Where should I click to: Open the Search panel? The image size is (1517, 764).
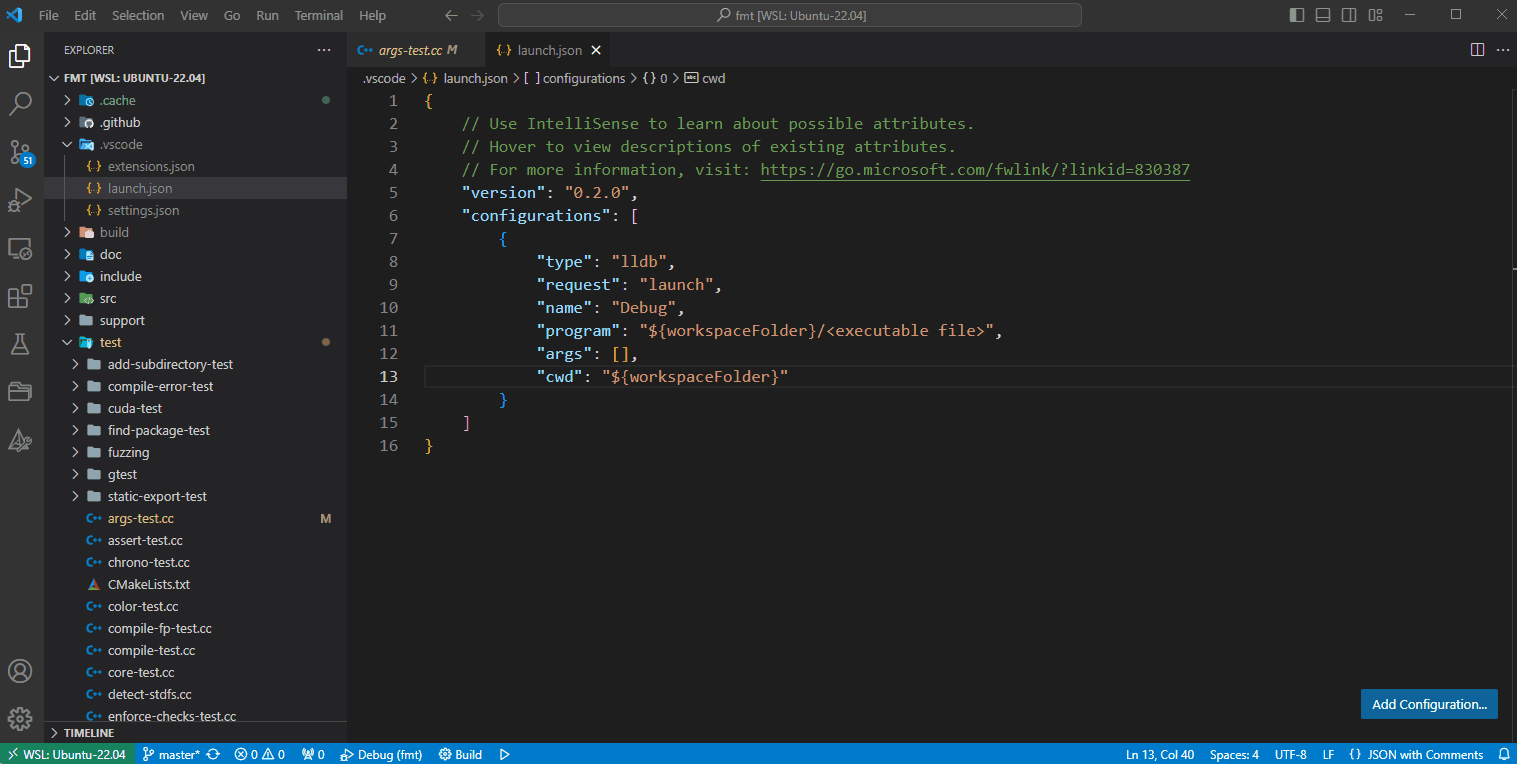(20, 103)
